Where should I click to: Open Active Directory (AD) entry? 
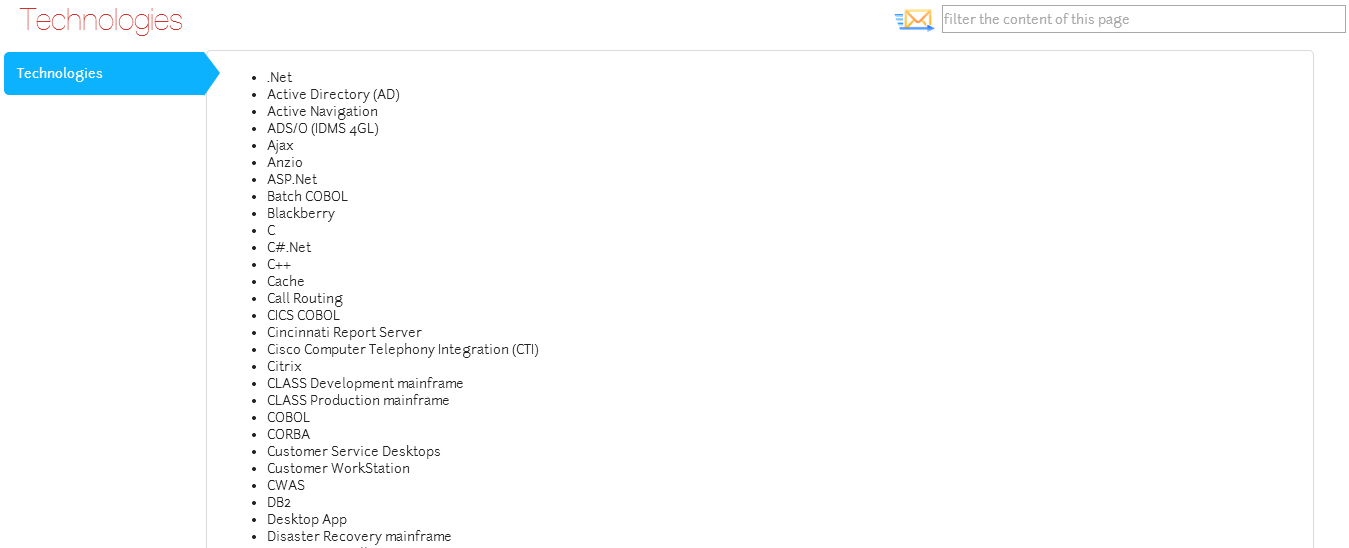(333, 95)
